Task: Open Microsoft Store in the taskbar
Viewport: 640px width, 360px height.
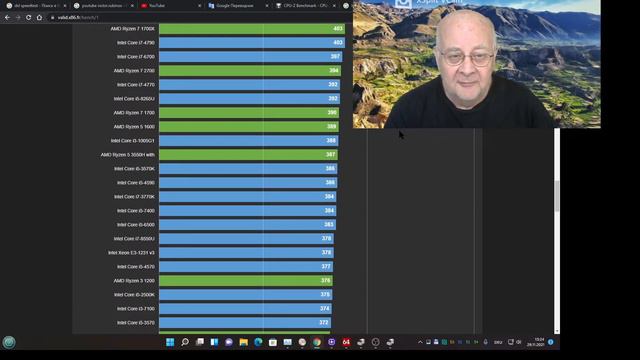Action: click(273, 342)
